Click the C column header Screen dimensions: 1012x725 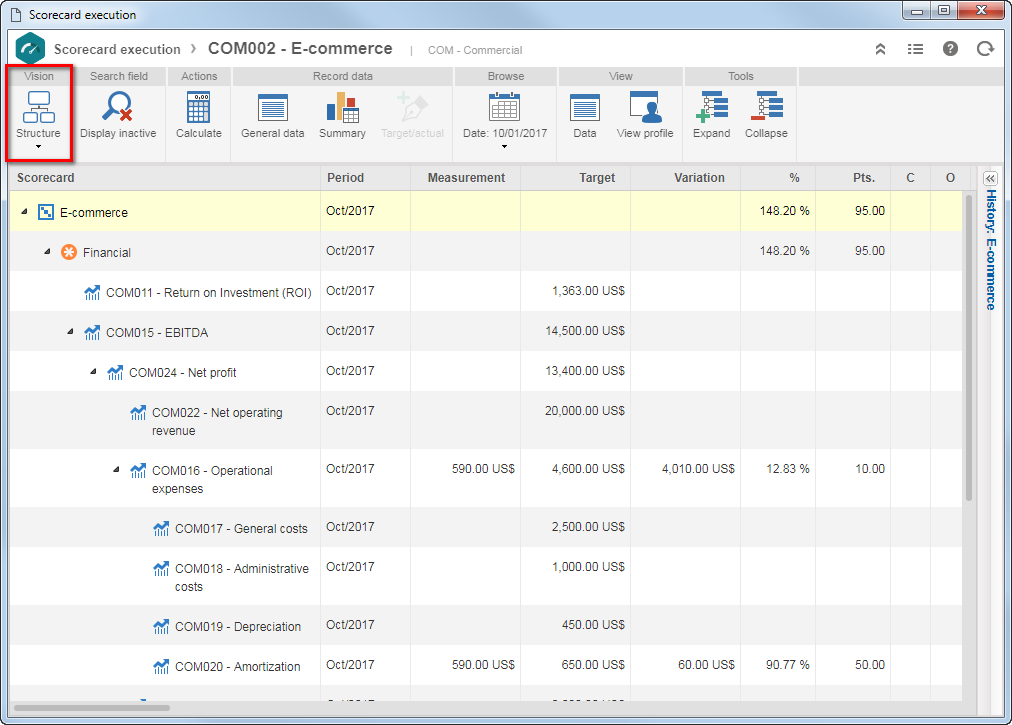[910, 178]
